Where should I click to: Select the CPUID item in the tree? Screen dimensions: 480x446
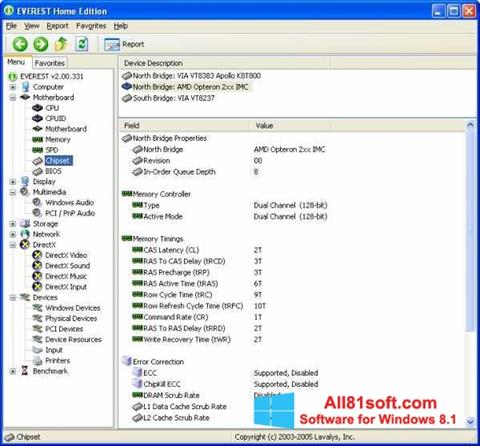pos(56,118)
